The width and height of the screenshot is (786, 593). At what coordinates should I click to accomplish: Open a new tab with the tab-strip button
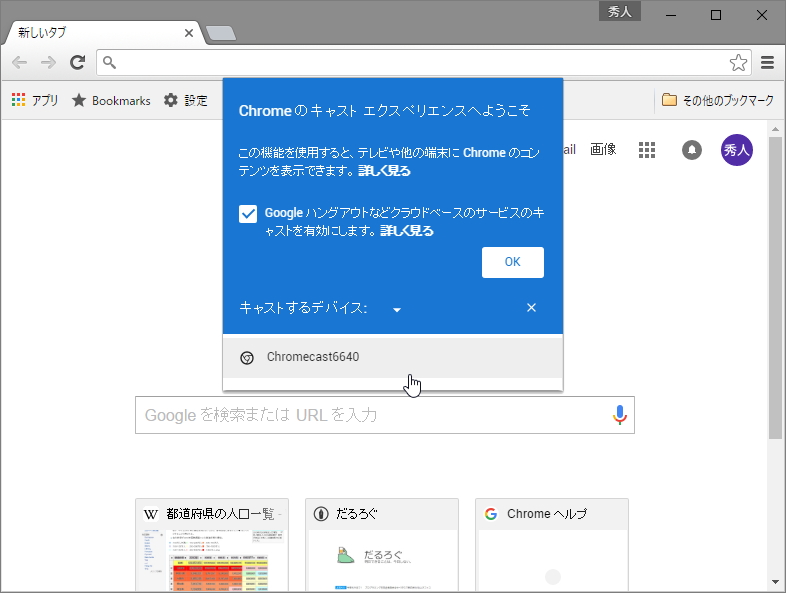pos(221,34)
